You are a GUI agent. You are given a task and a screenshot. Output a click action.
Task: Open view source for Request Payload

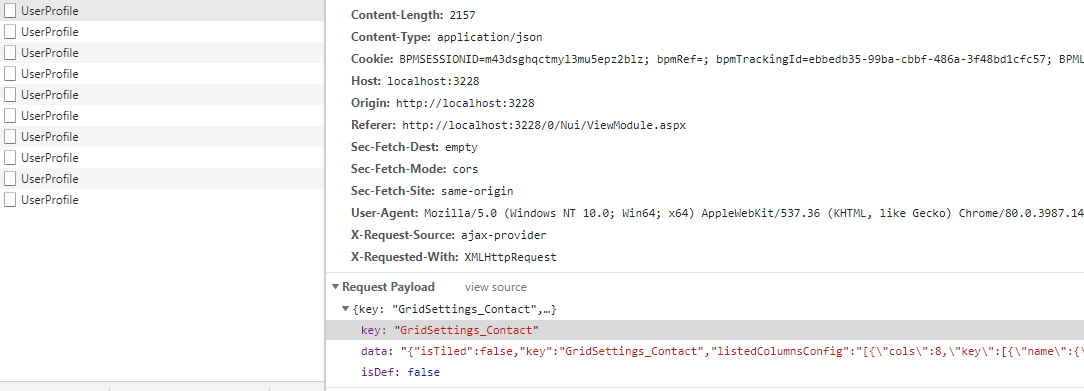(x=495, y=287)
